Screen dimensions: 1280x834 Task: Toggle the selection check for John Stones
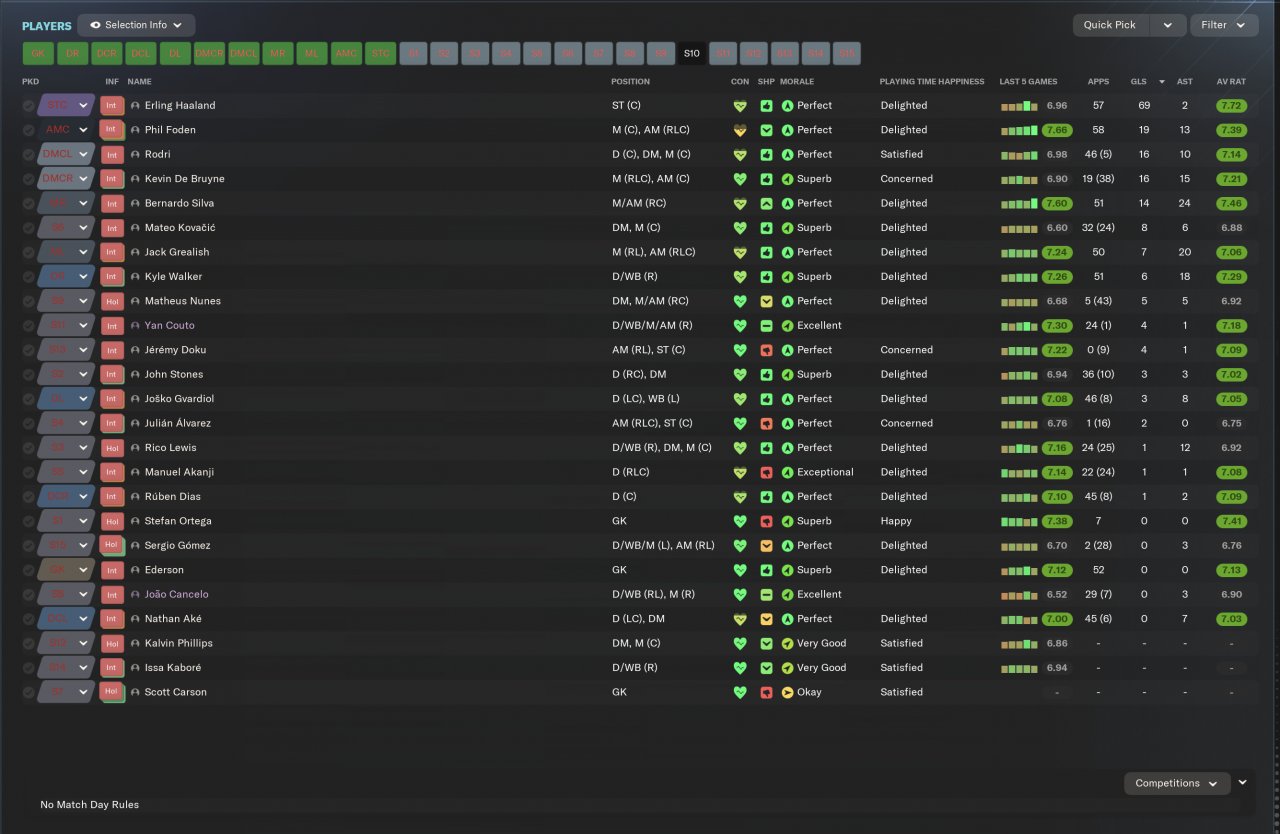[28, 374]
